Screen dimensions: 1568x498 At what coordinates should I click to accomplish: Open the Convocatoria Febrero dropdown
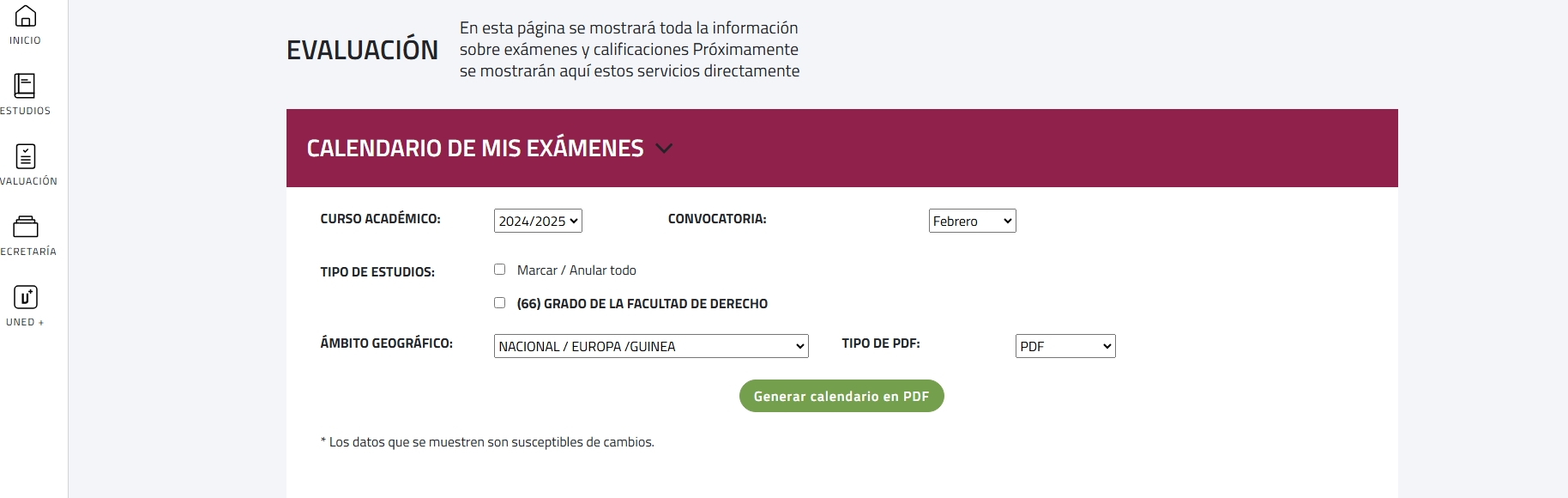(x=972, y=221)
